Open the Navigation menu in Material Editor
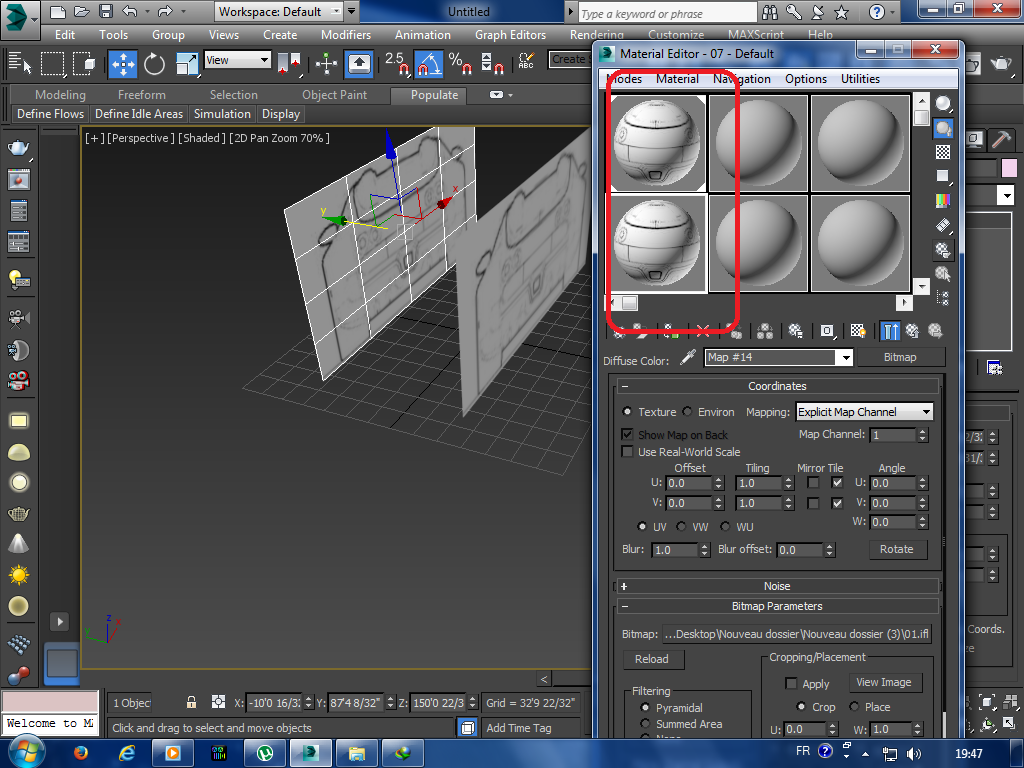 (742, 79)
